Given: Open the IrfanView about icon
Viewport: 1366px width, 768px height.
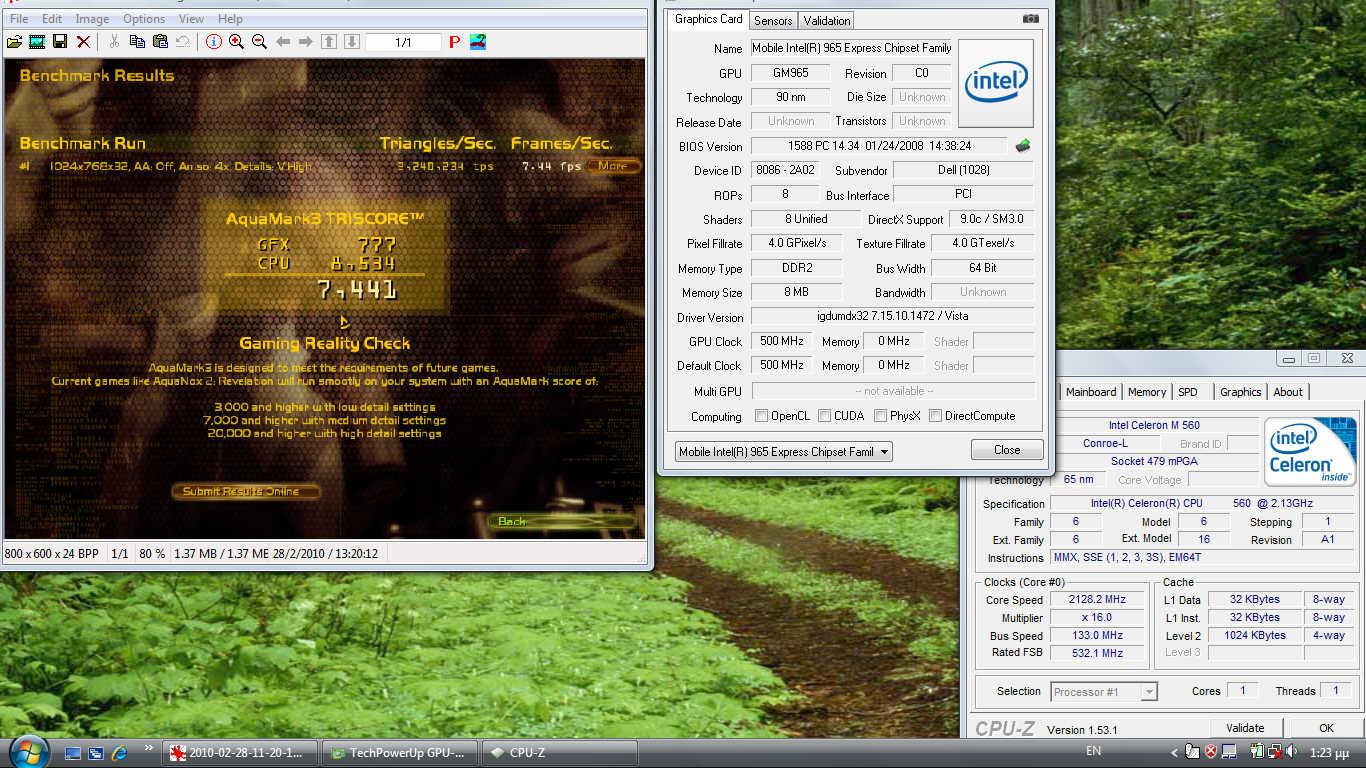Looking at the screenshot, I should 478,42.
